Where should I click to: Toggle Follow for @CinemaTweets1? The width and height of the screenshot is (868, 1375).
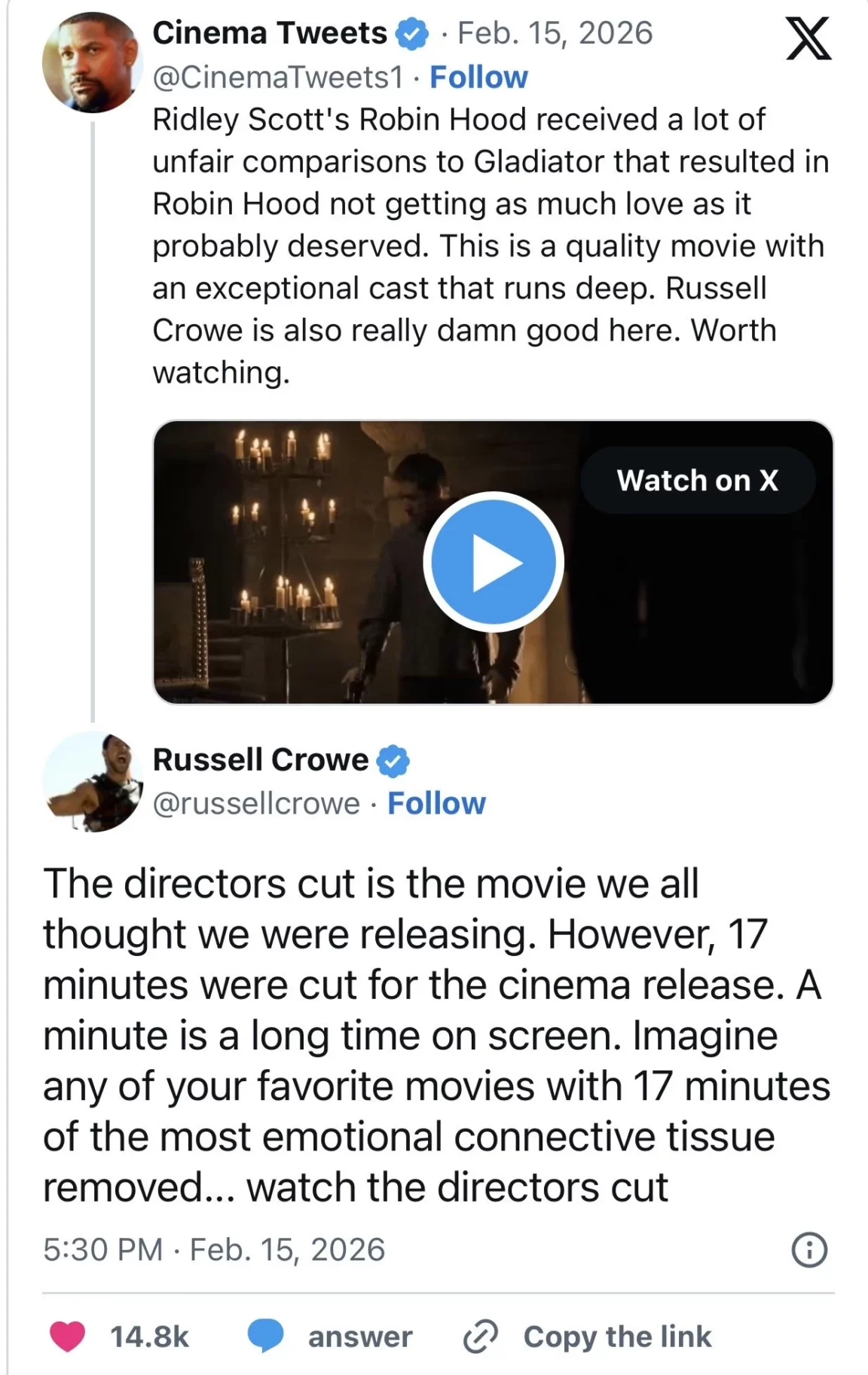[479, 76]
